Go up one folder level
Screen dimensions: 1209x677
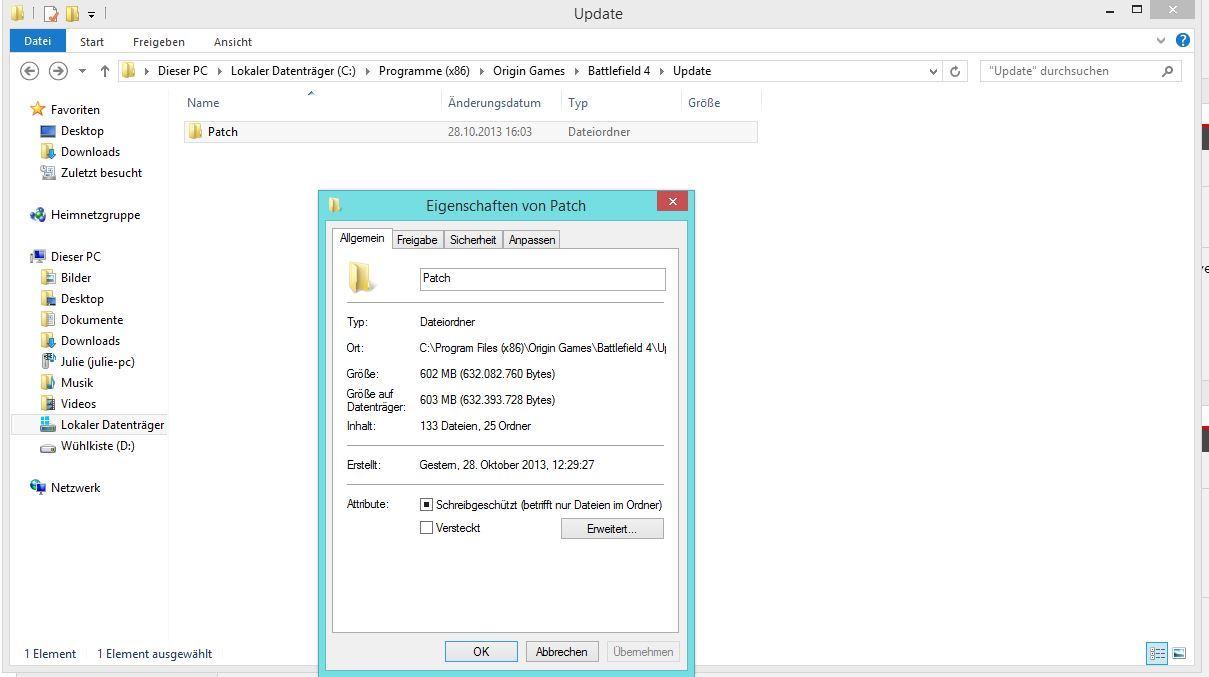coord(104,71)
